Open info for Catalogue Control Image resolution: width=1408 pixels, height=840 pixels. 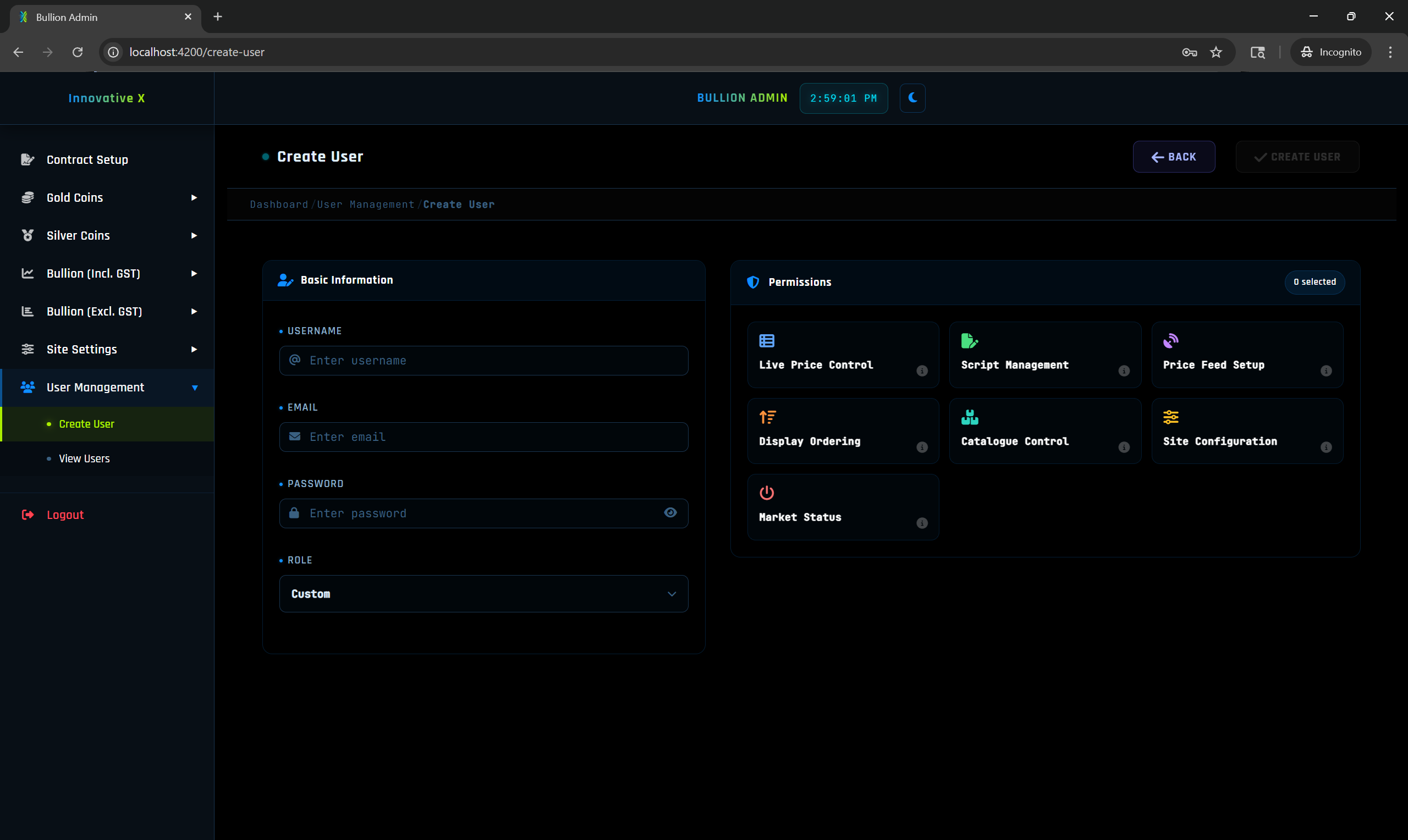tap(1124, 447)
